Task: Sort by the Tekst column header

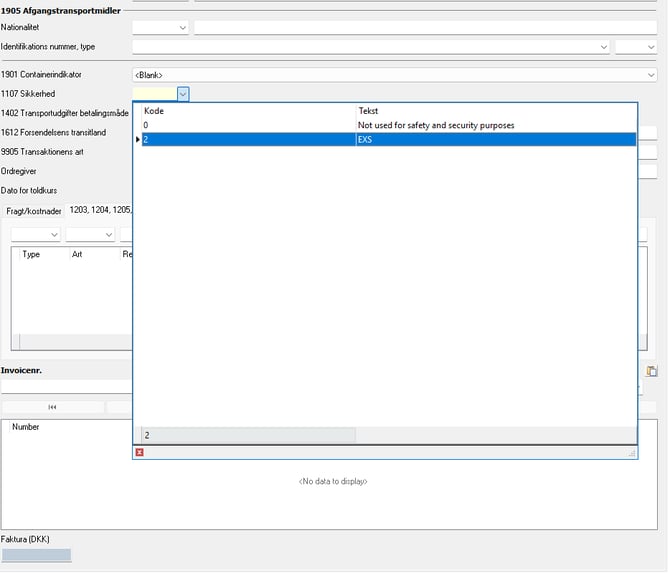Action: 495,111
